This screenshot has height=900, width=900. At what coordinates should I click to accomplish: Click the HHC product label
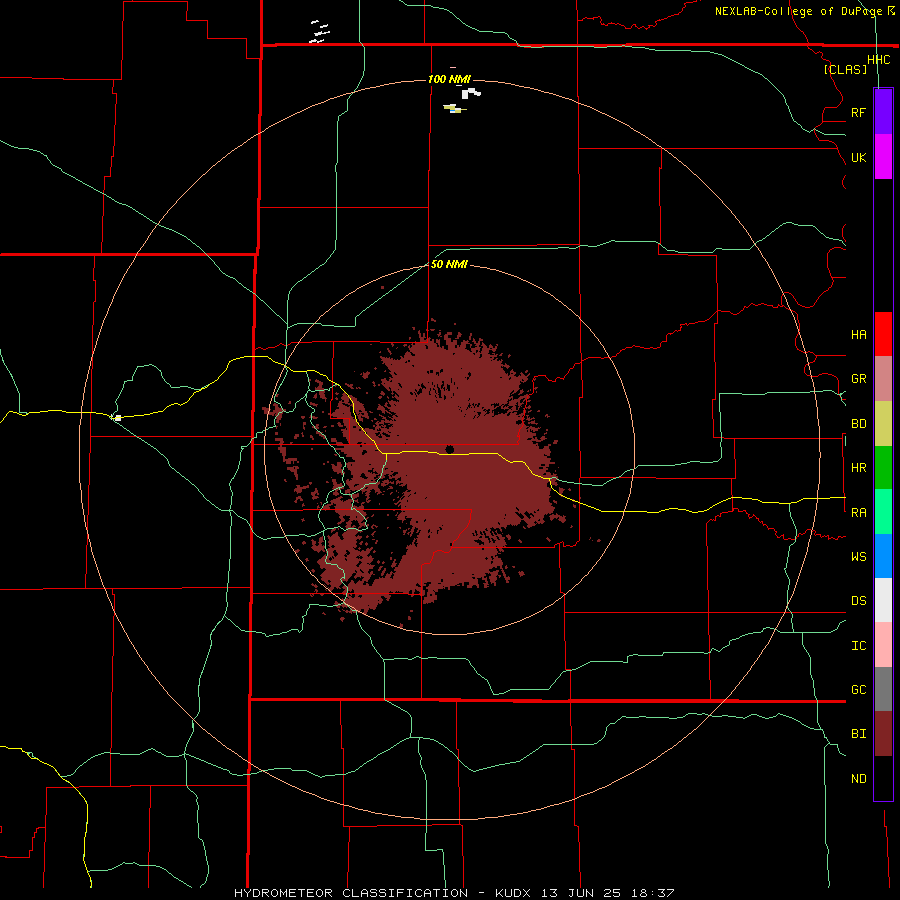pos(878,60)
